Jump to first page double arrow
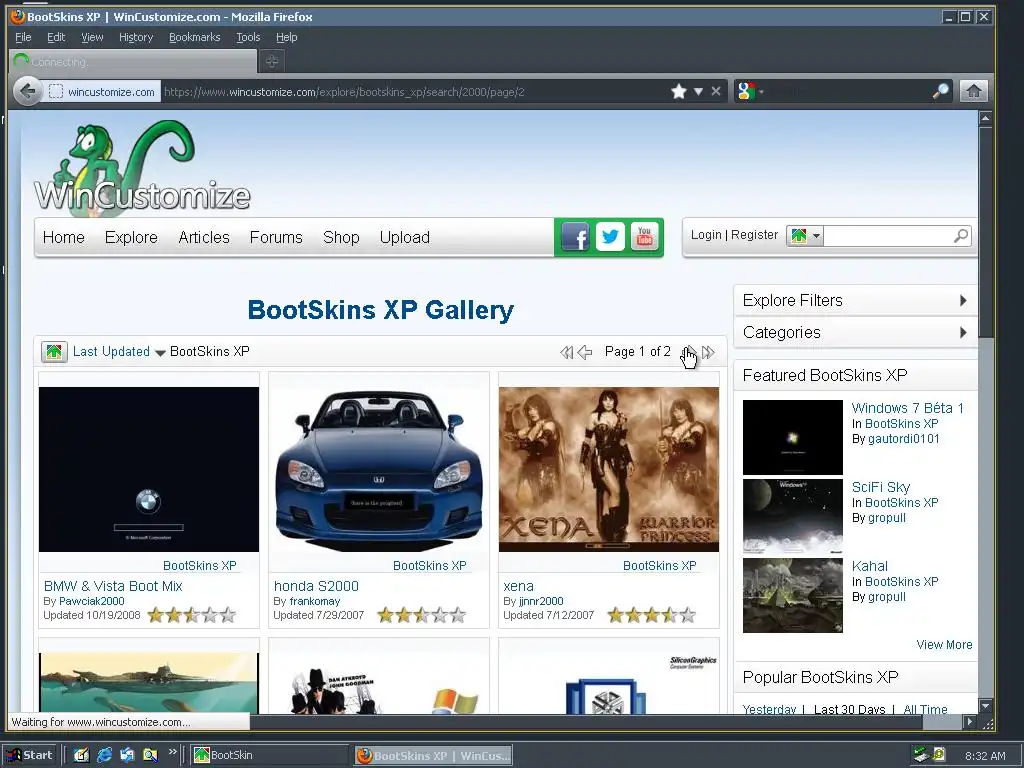Screen dimensions: 1024x768 [566, 353]
